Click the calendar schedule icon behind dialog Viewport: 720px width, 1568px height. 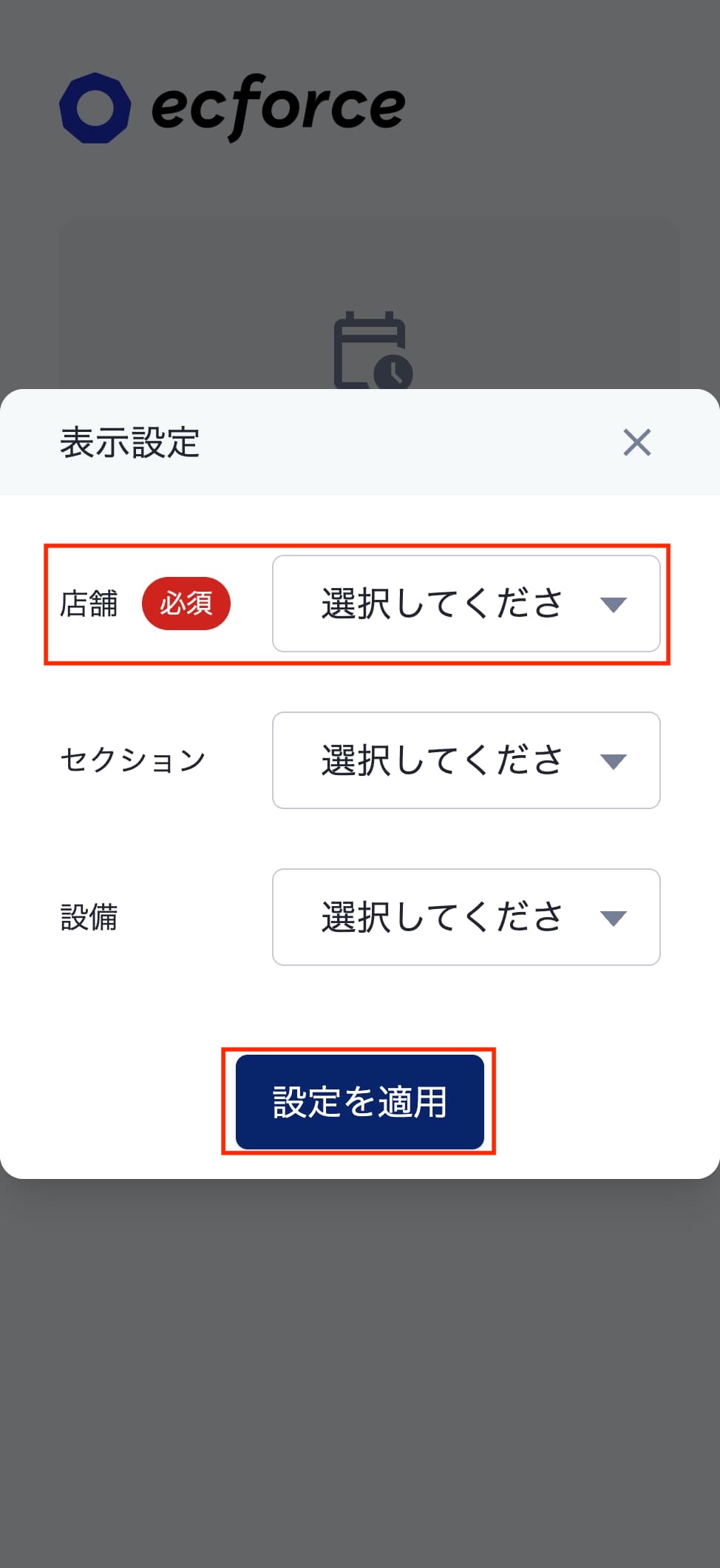[373, 351]
